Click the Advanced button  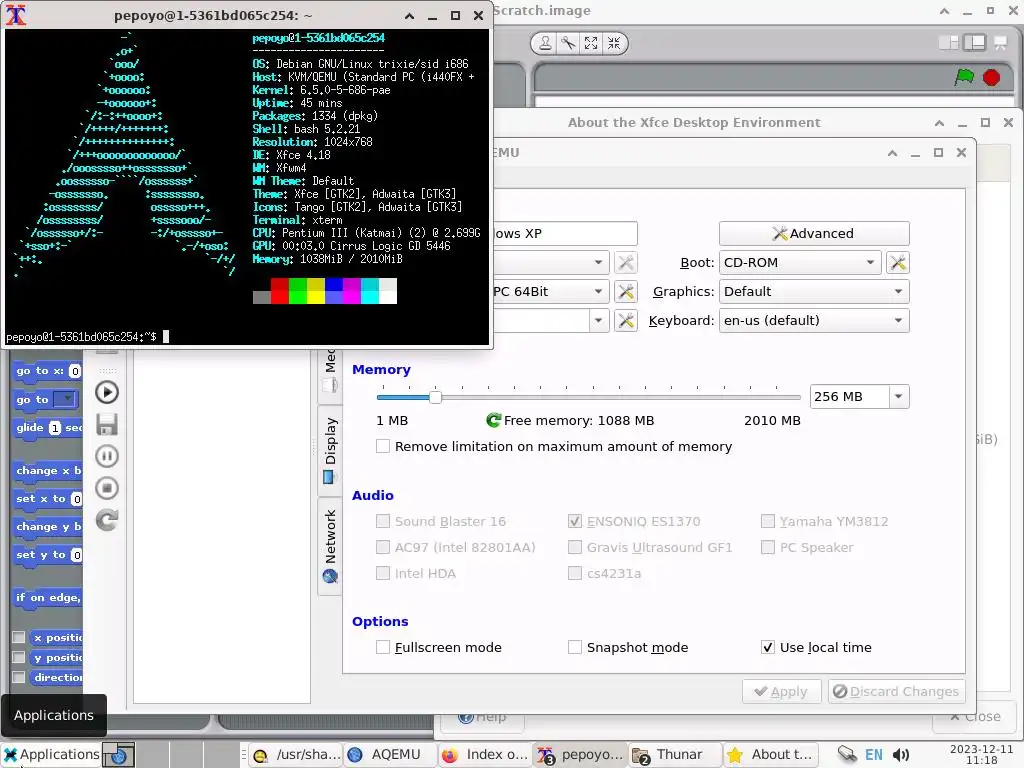(814, 233)
